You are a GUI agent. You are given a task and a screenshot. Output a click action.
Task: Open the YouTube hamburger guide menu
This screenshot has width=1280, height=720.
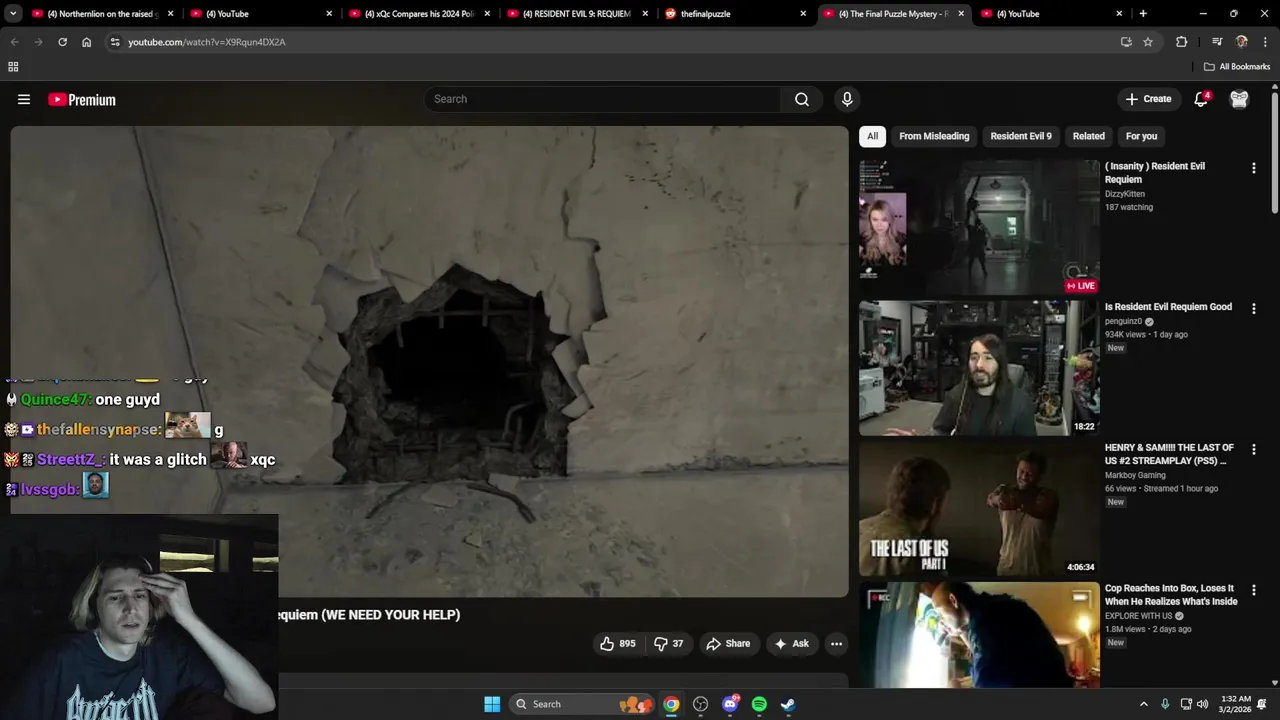24,99
